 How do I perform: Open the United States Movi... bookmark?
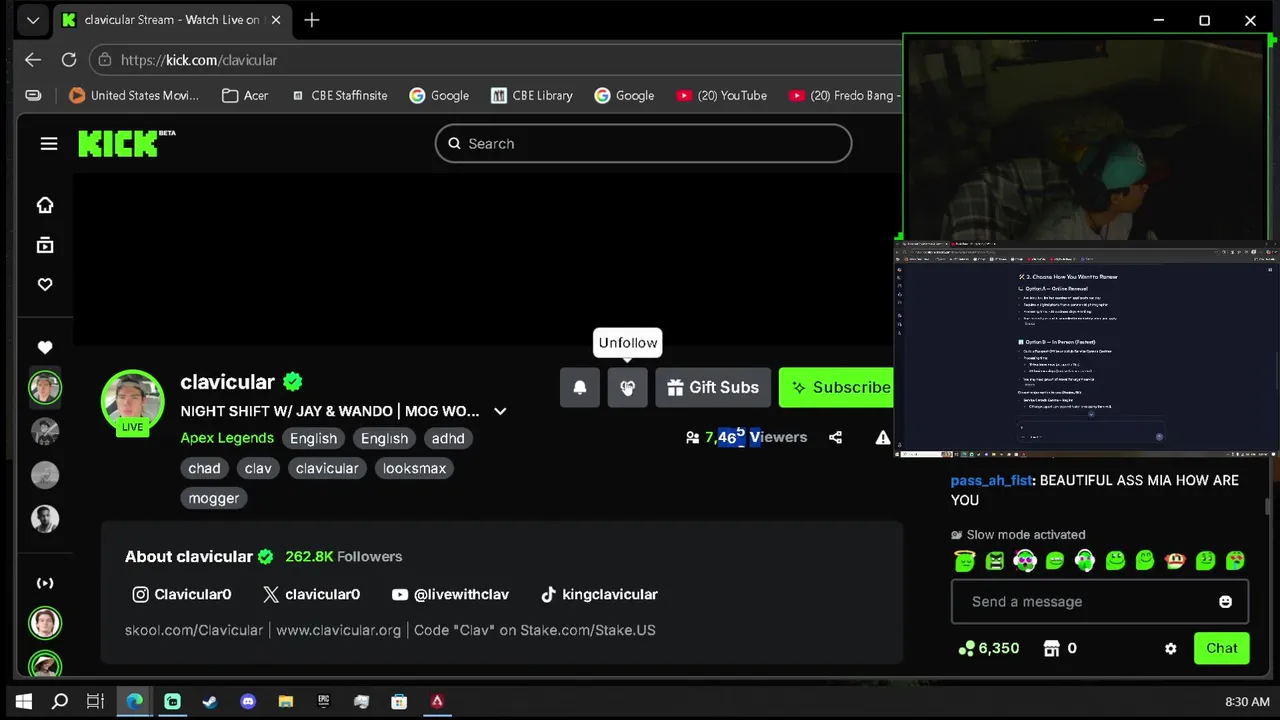pyautogui.click(x=134, y=96)
